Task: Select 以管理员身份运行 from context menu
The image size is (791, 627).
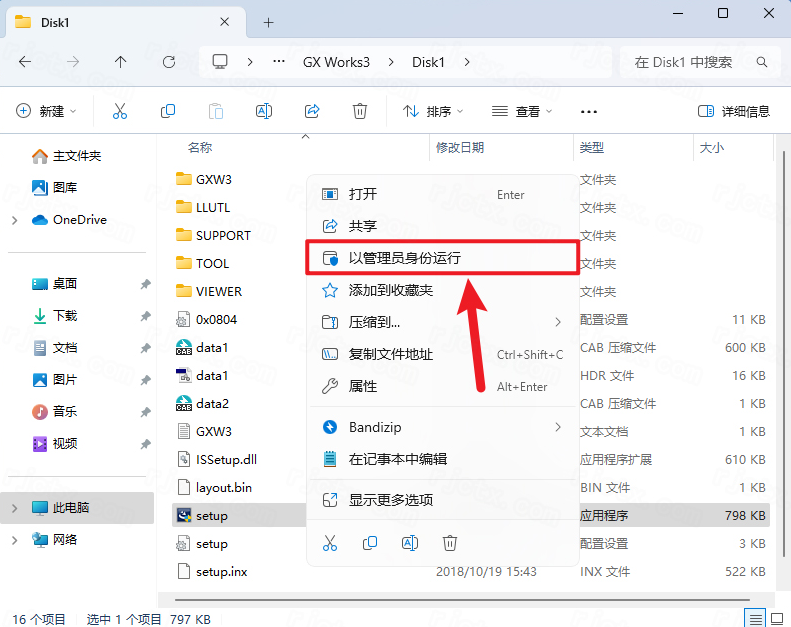Action: point(404,258)
